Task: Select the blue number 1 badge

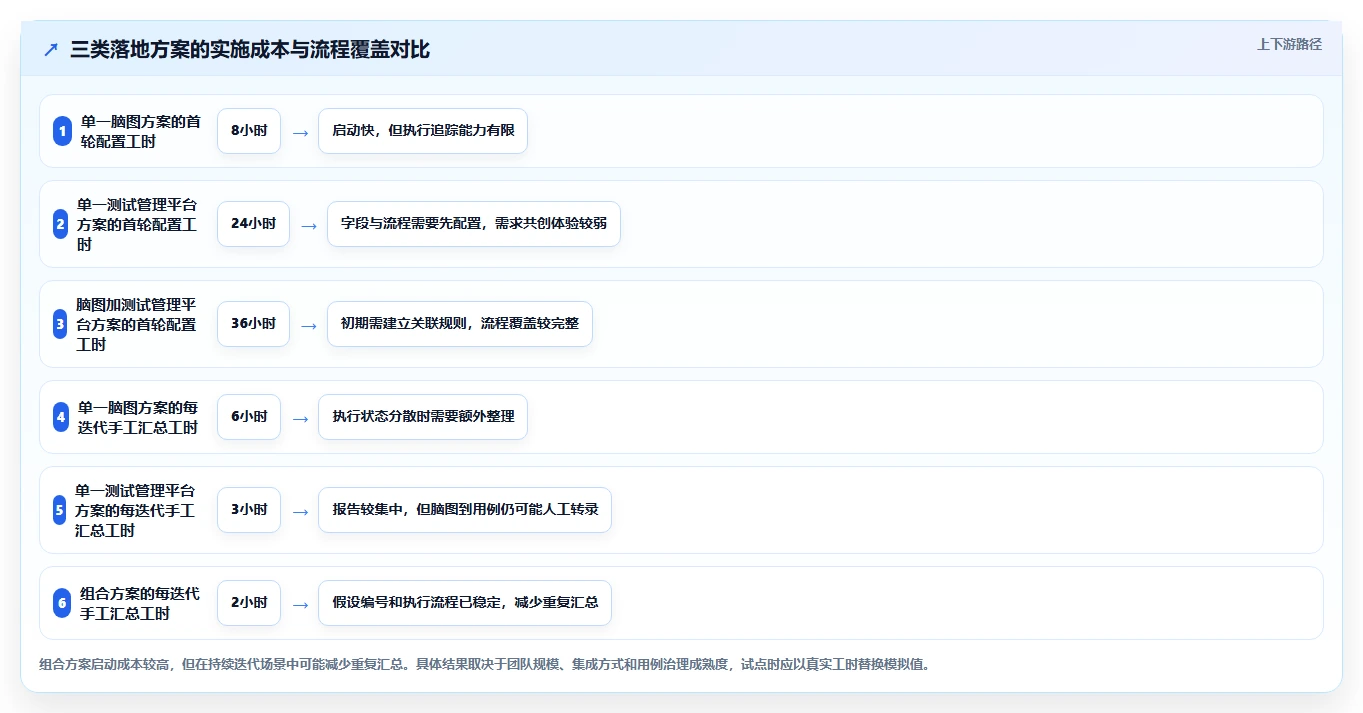Action: coord(62,131)
